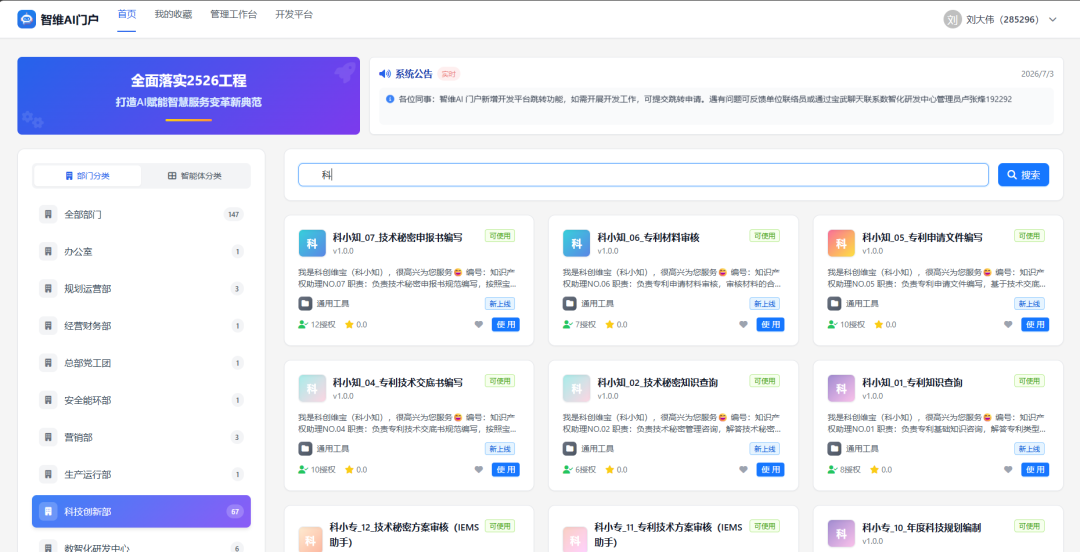The width and height of the screenshot is (1080, 552).
Task: Click the 使用 button for 科小知_01
Action: (x=1035, y=469)
